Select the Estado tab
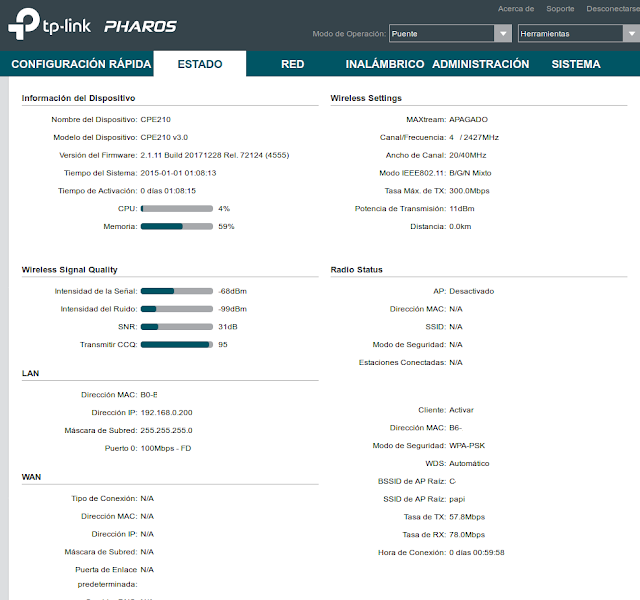The width and height of the screenshot is (640, 600). [x=200, y=64]
